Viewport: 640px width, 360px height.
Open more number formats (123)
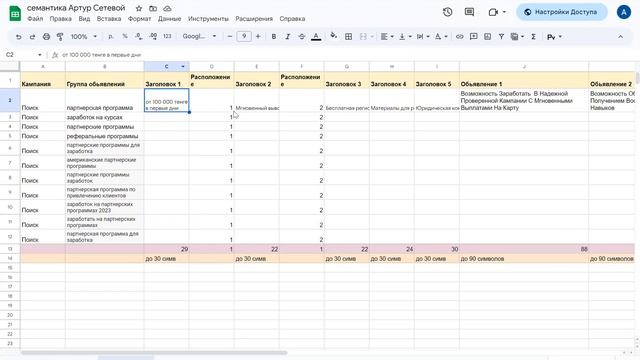(x=167, y=37)
